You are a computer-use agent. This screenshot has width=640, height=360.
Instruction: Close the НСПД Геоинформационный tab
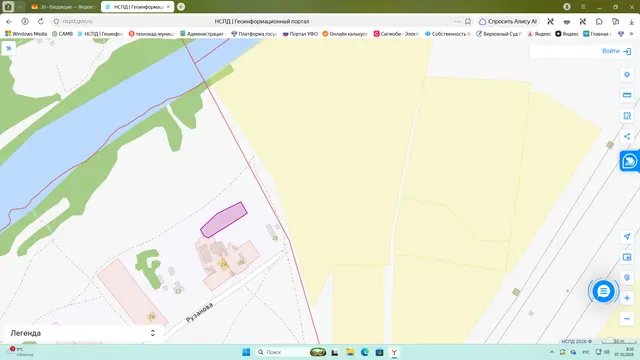pyautogui.click(x=168, y=7)
